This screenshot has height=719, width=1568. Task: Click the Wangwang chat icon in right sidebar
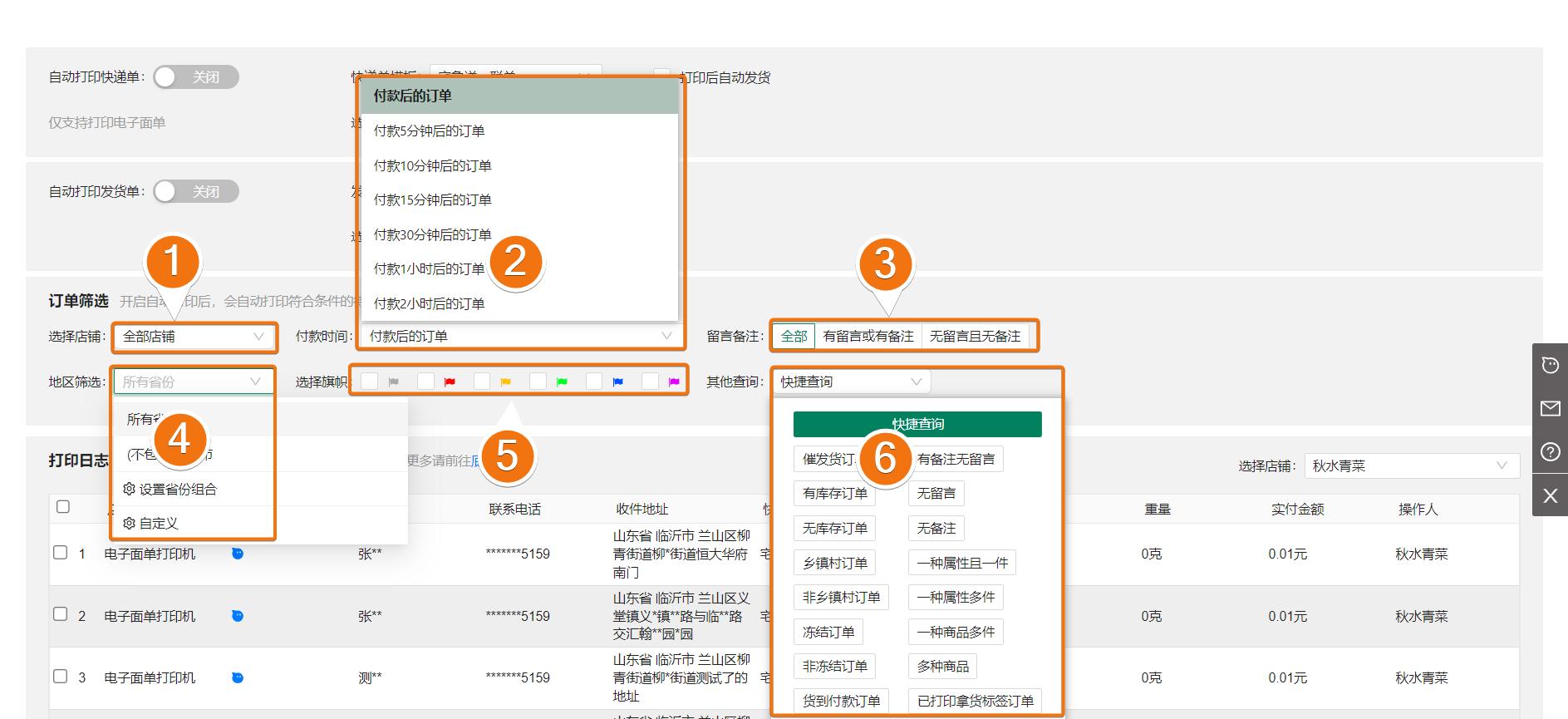click(x=1550, y=365)
